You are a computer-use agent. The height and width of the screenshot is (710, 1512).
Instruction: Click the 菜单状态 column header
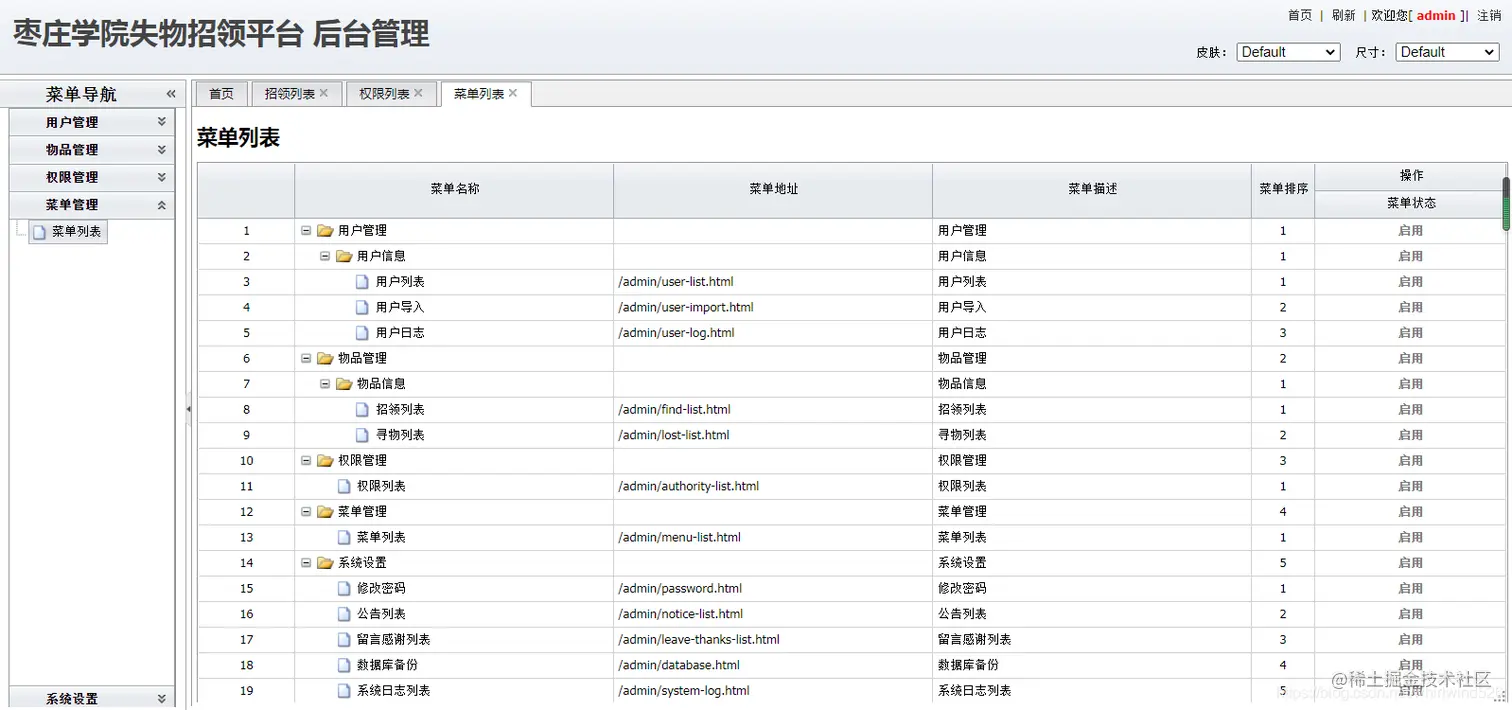[x=1411, y=203]
